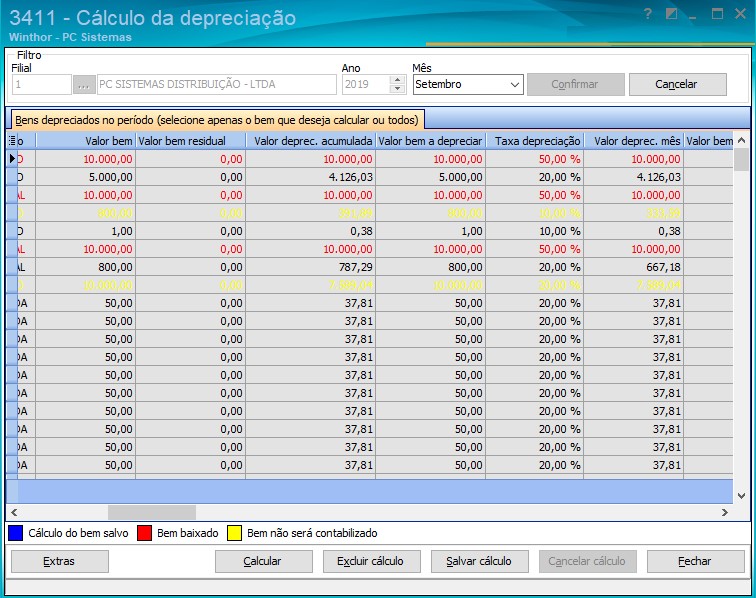756x598 pixels.
Task: Open the Mês dropdown showing Setembro
Action: (x=468, y=84)
